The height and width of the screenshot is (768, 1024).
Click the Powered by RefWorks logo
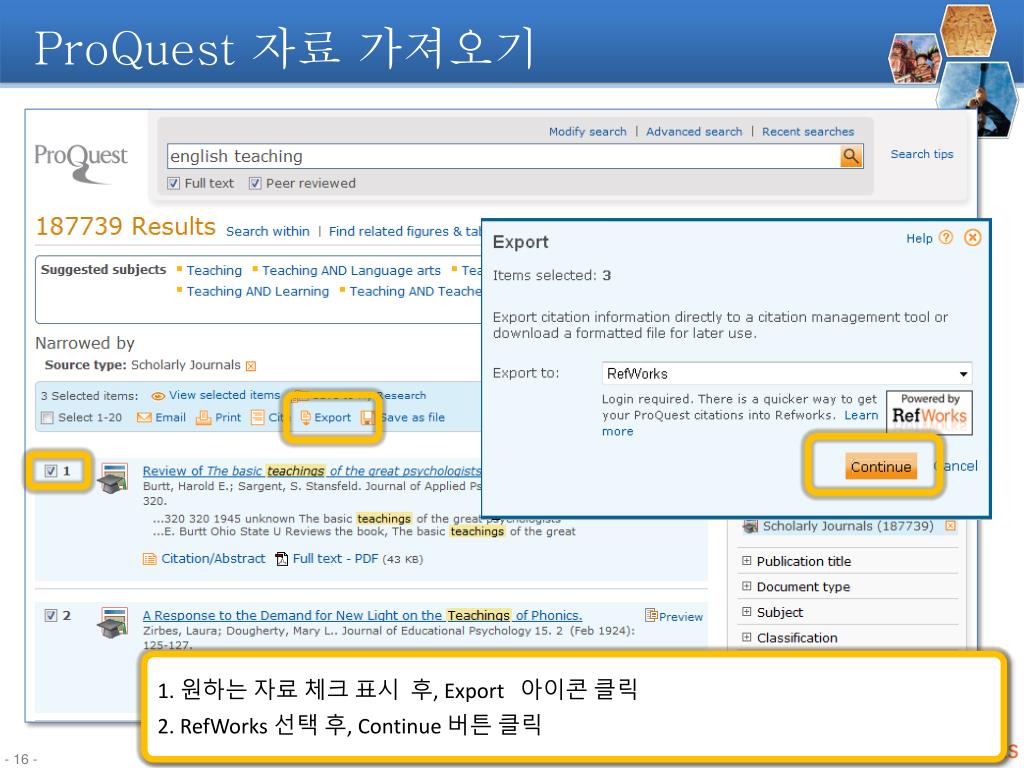(x=929, y=412)
